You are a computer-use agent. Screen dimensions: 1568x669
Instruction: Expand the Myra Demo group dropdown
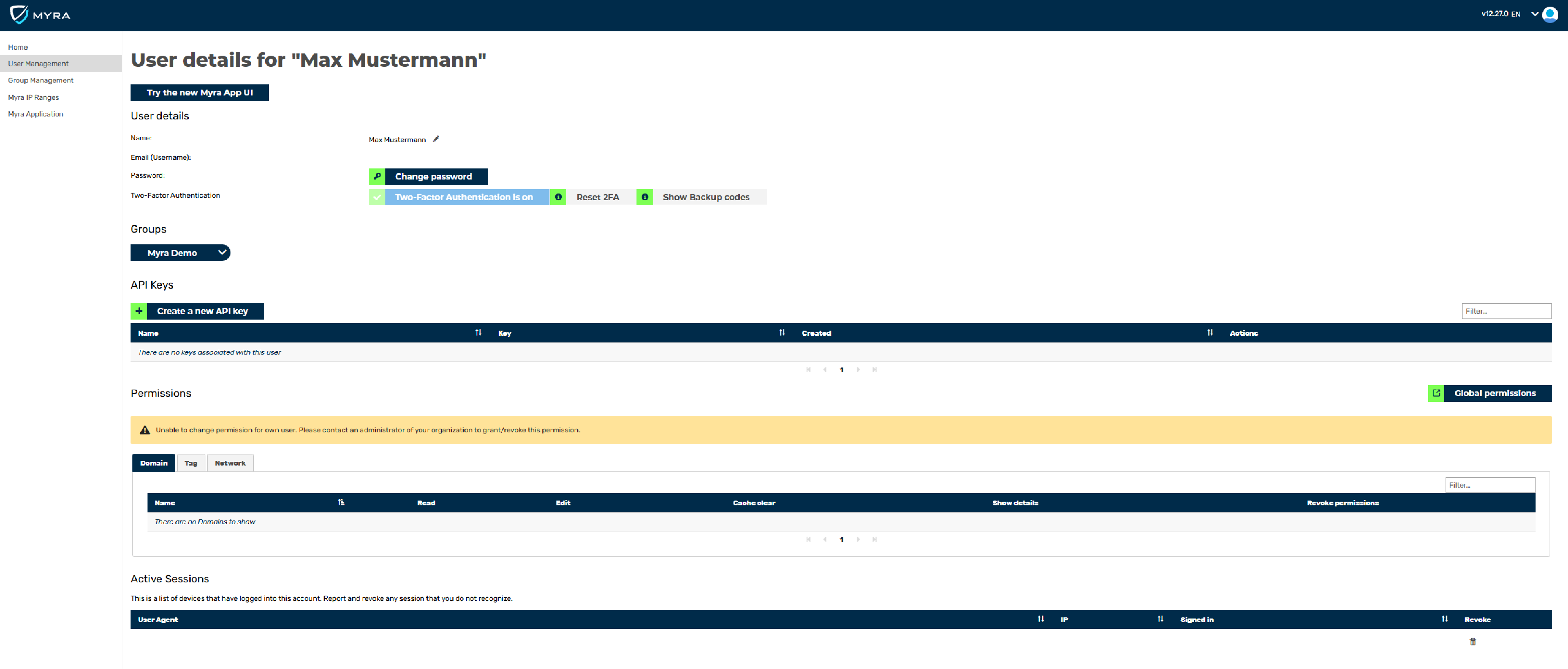point(180,252)
